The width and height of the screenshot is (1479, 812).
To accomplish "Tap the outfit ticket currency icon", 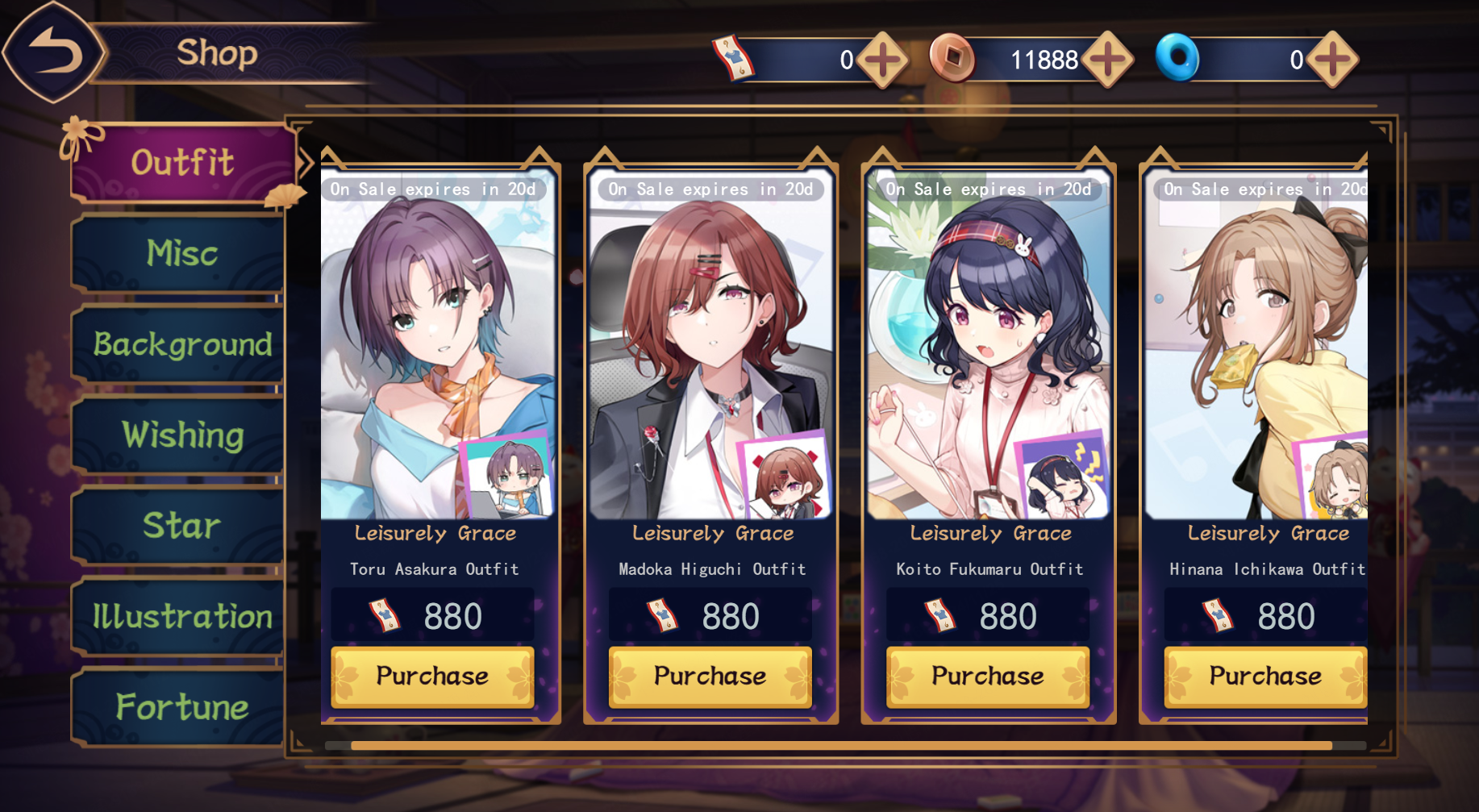I will click(733, 59).
